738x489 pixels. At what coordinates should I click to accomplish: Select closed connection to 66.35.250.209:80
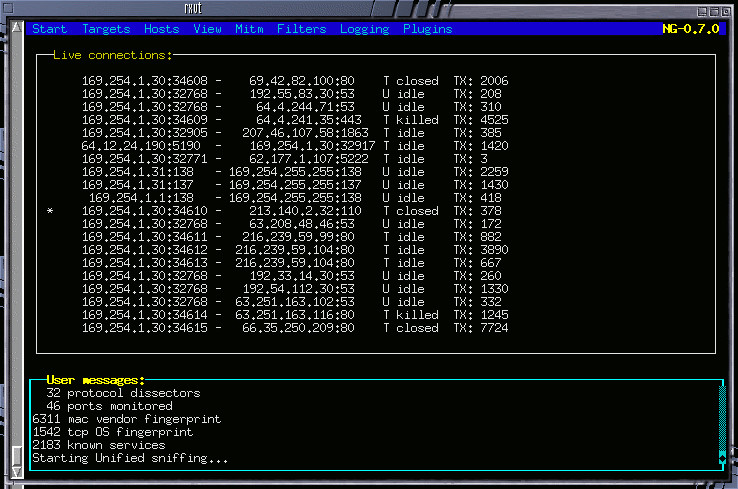[x=295, y=329]
